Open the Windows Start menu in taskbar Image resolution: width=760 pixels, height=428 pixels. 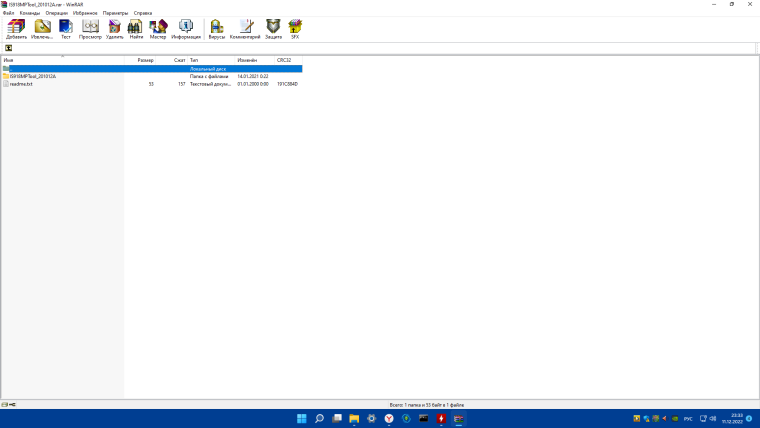coord(301,418)
